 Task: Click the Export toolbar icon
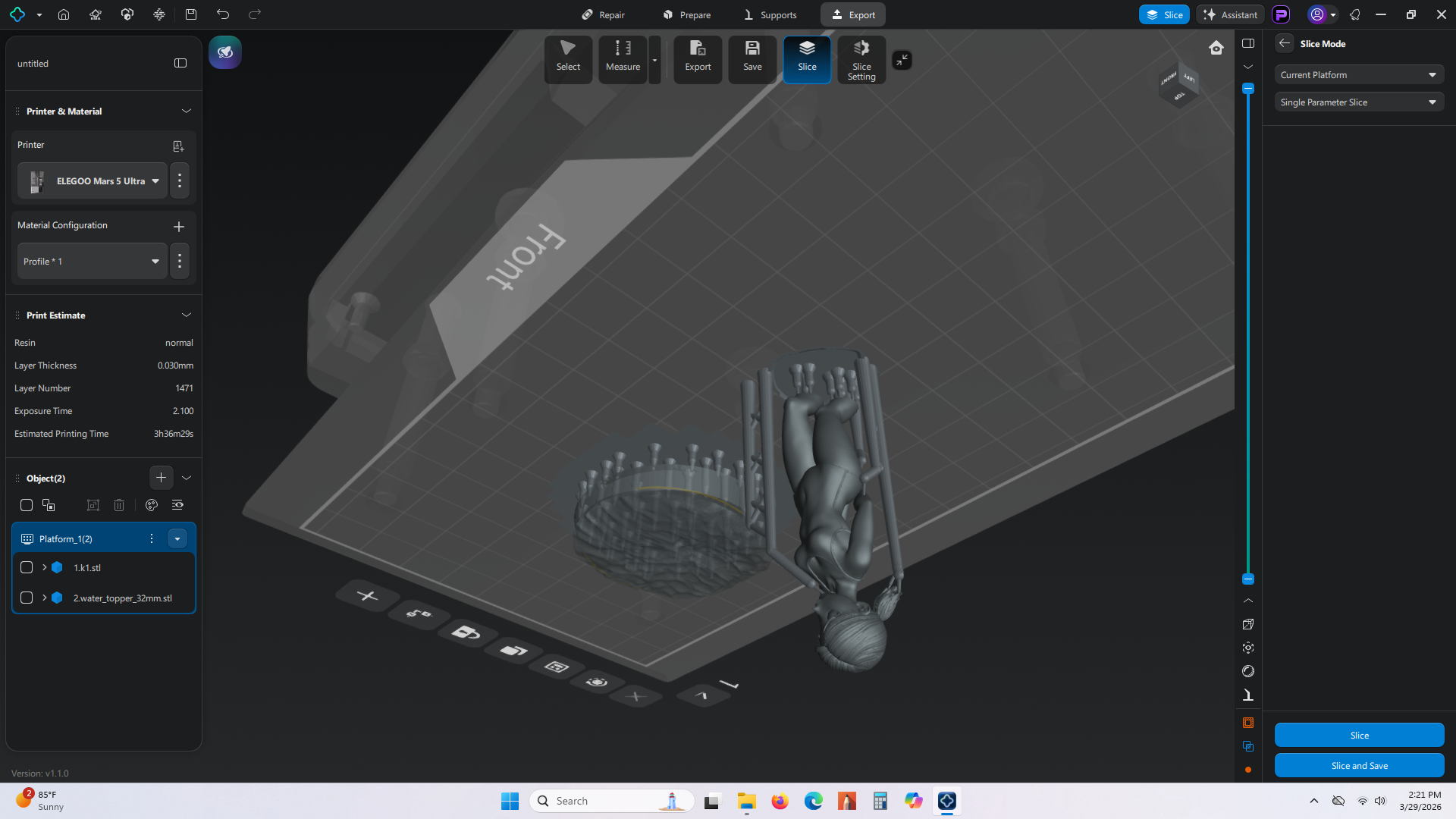coord(698,57)
